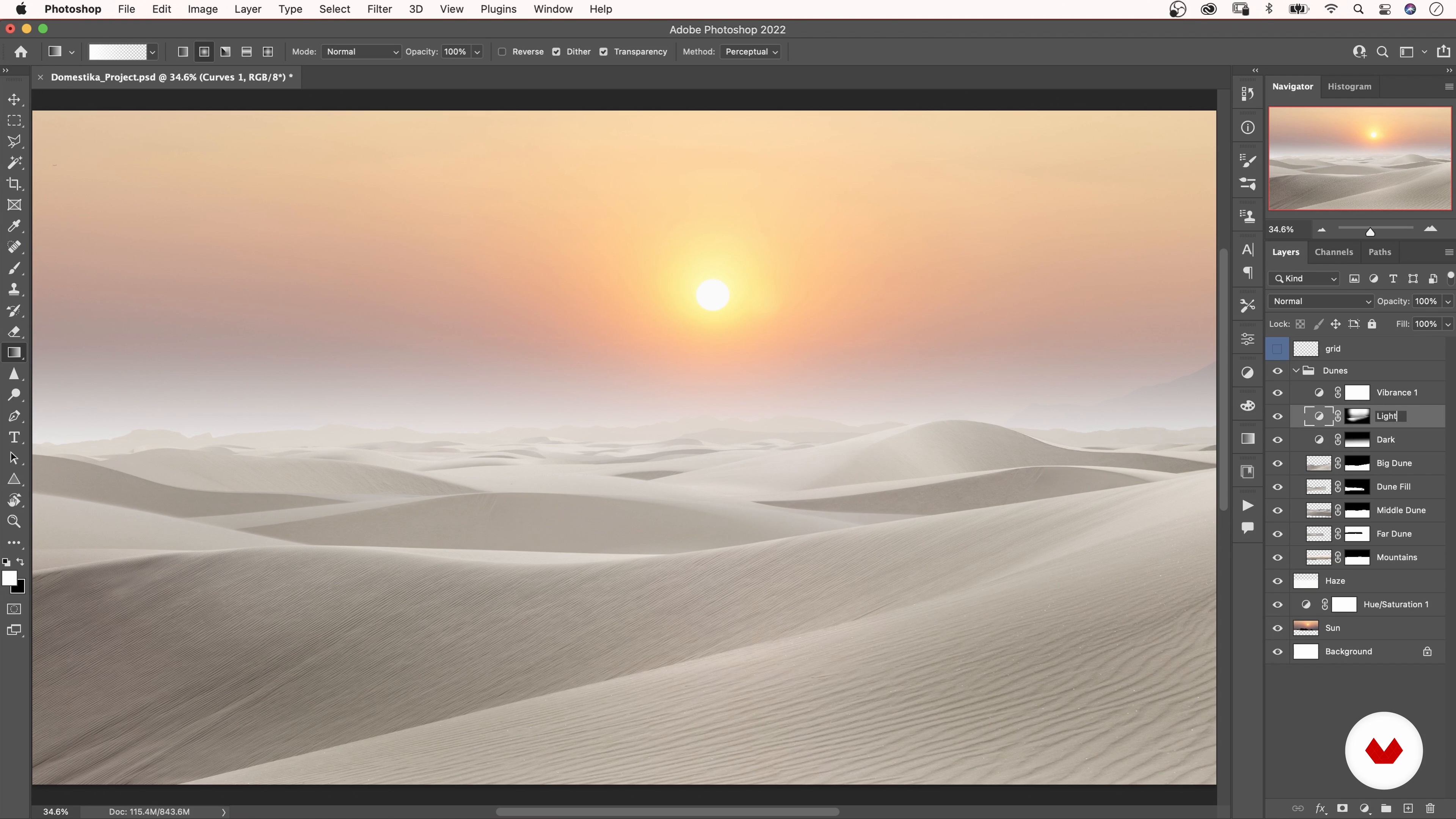Open the layer blend mode Normal dropdown
Image resolution: width=1456 pixels, height=819 pixels.
coord(1320,301)
